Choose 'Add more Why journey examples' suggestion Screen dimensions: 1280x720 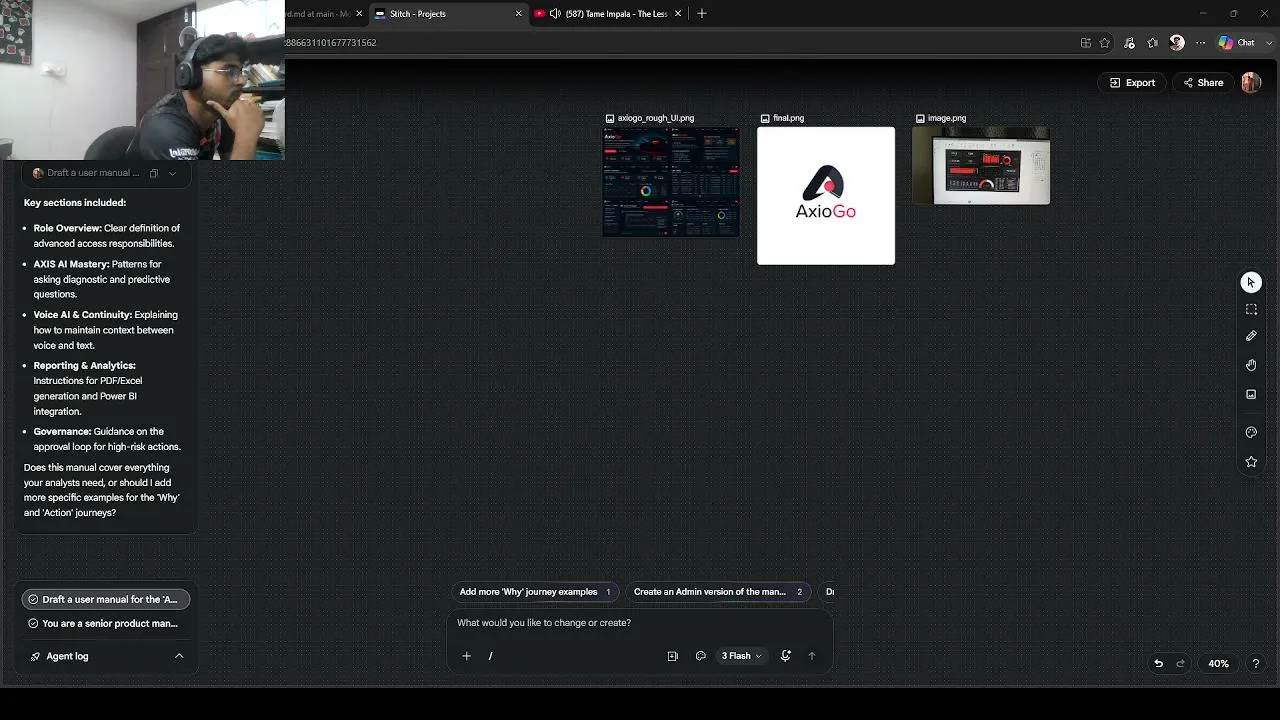pos(535,592)
